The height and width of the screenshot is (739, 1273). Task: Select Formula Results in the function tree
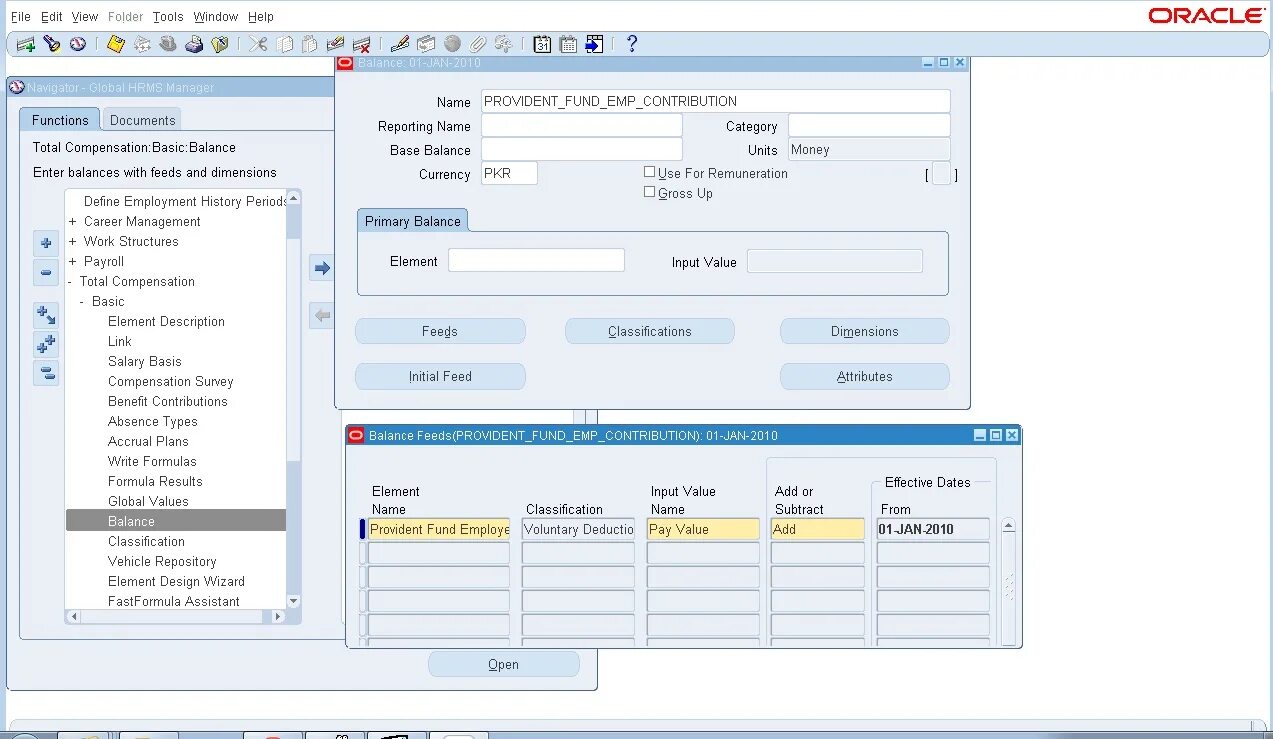(x=155, y=482)
